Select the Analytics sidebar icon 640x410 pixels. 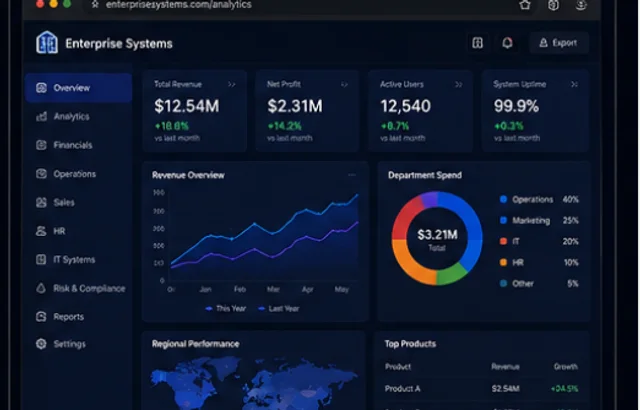click(x=42, y=117)
